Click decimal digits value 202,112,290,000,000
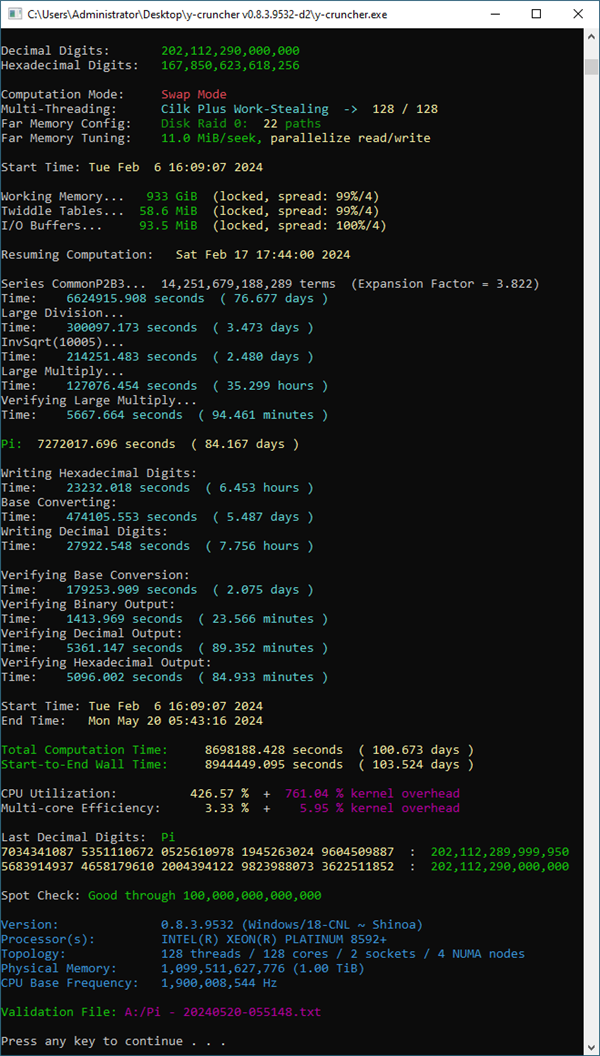600x1056 pixels. 230,51
